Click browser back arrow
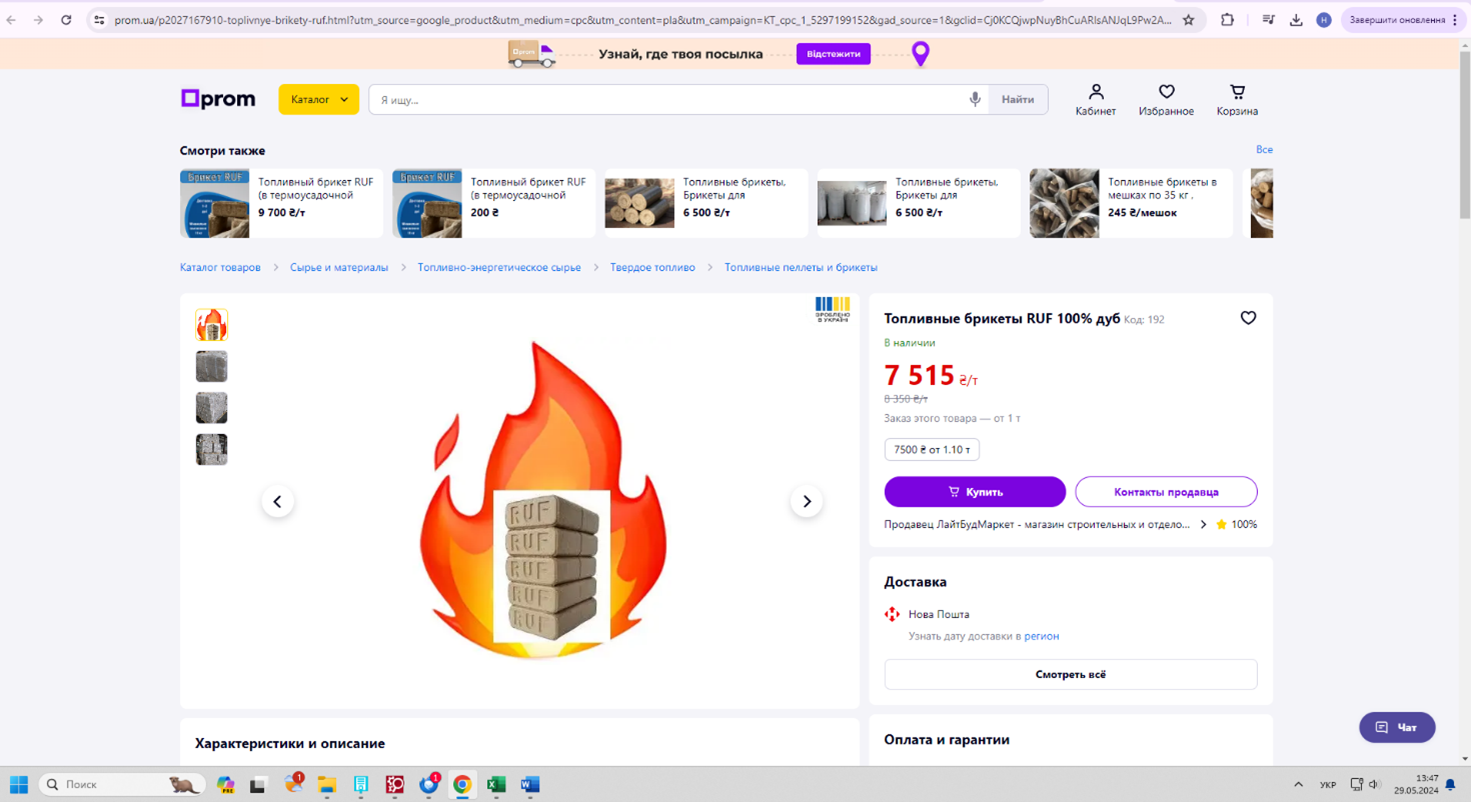Viewport: 1471px width, 802px height. tap(11, 20)
